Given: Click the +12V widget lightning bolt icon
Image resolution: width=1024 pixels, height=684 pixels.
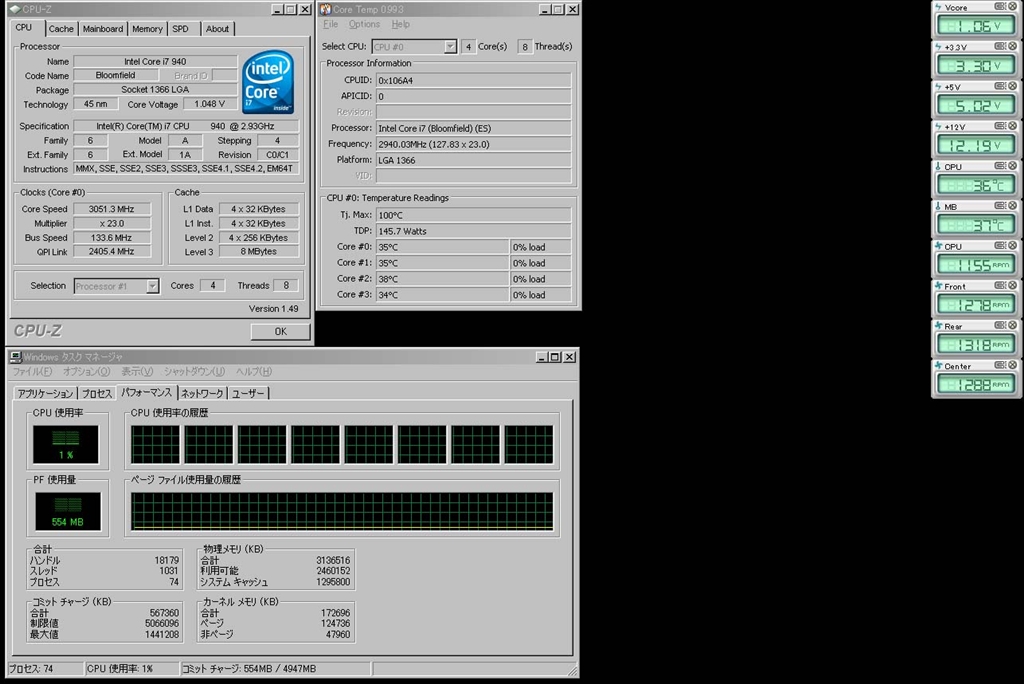Looking at the screenshot, I should (x=938, y=127).
